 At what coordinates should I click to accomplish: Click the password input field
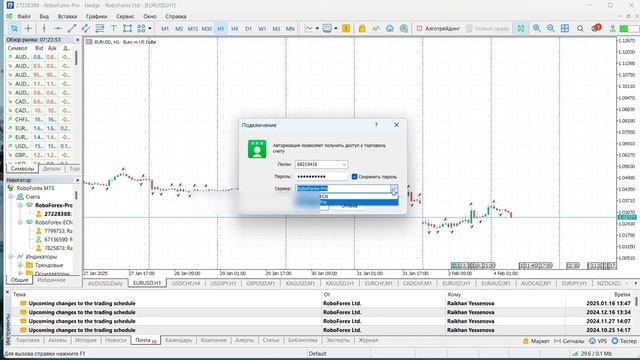click(321, 176)
